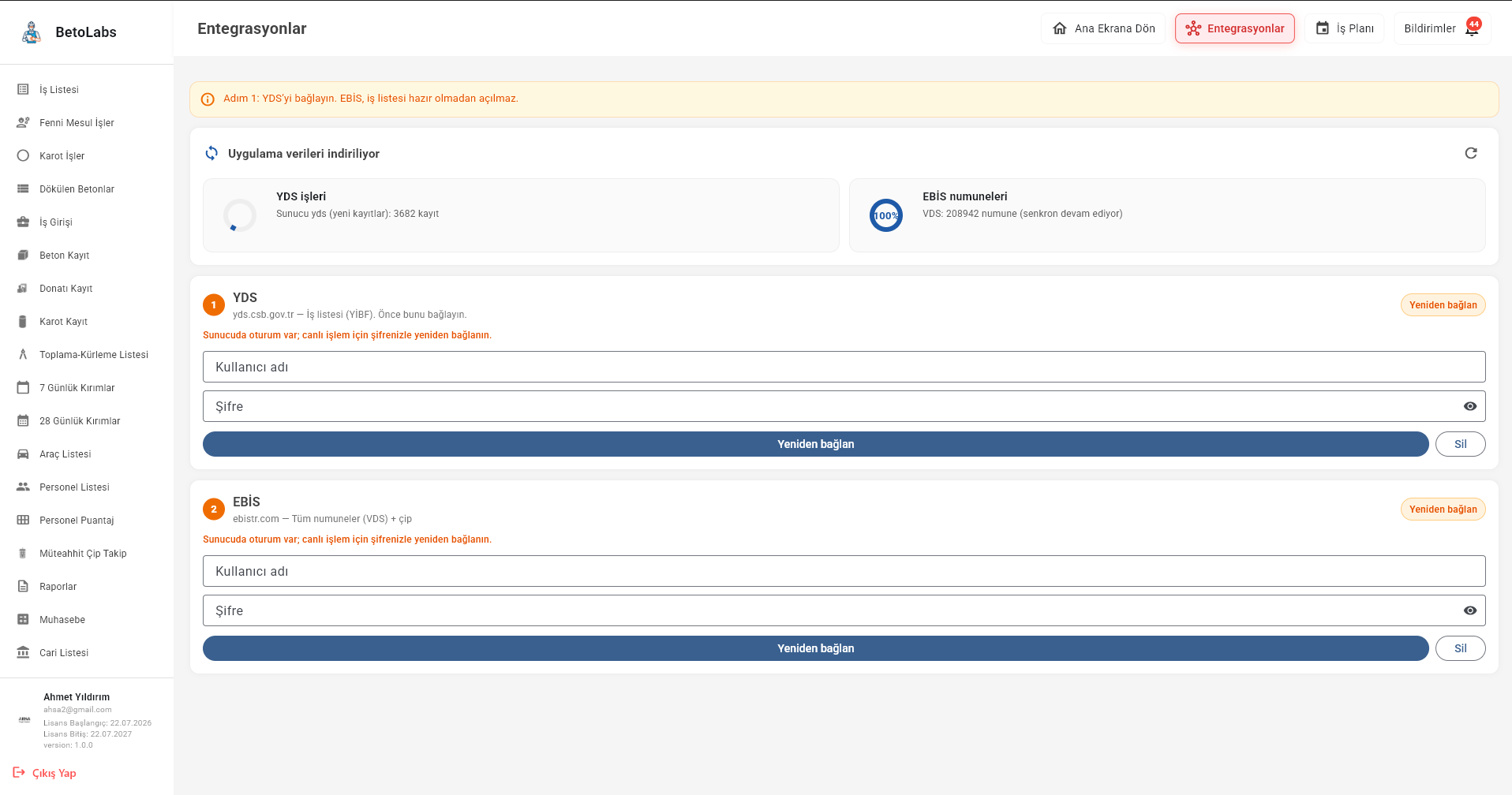
Task: Go to Karot İşler
Action: coord(87,156)
